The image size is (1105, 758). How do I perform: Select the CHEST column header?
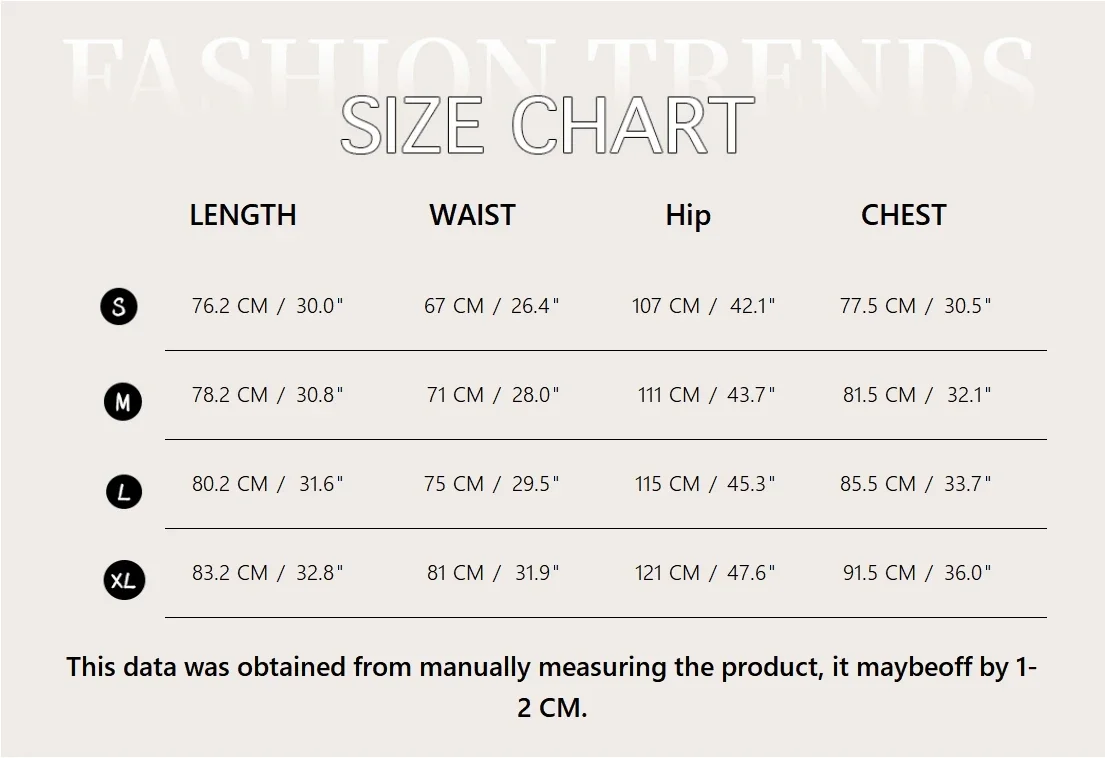click(903, 215)
